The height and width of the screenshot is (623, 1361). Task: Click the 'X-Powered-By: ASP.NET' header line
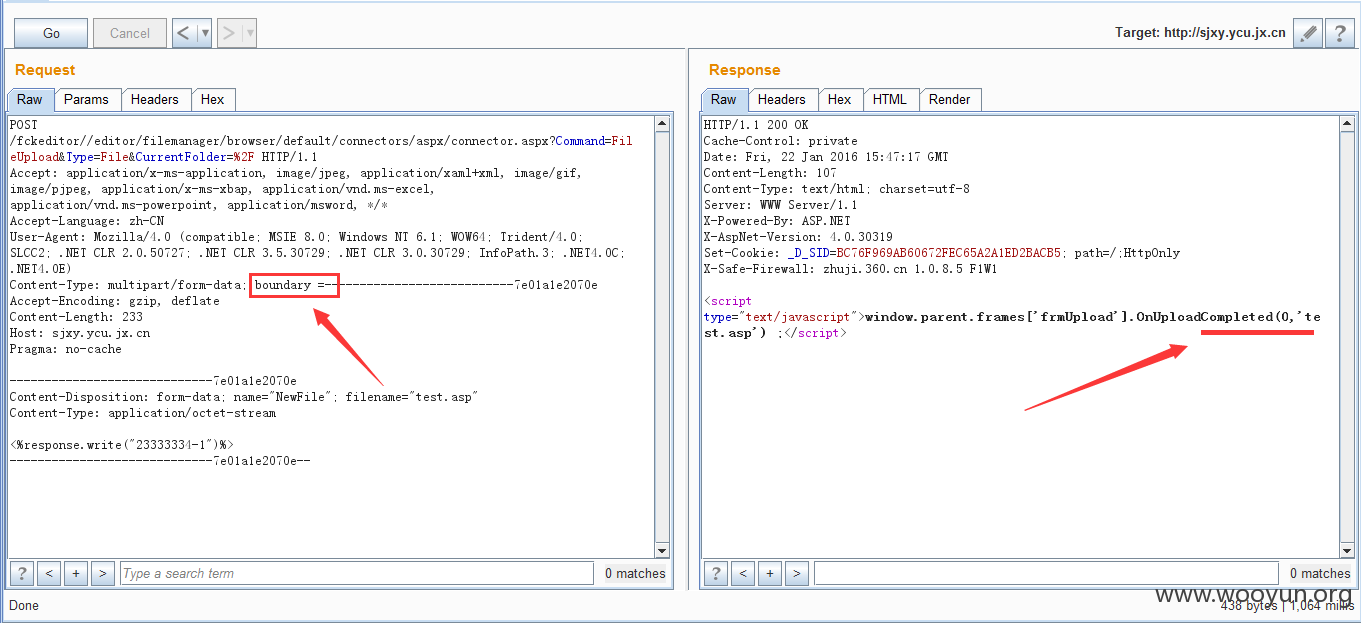point(777,221)
